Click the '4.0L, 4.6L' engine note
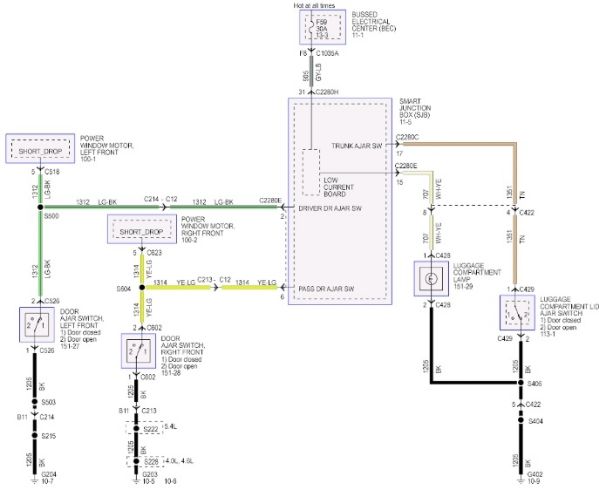The image size is (599, 503). [179, 461]
